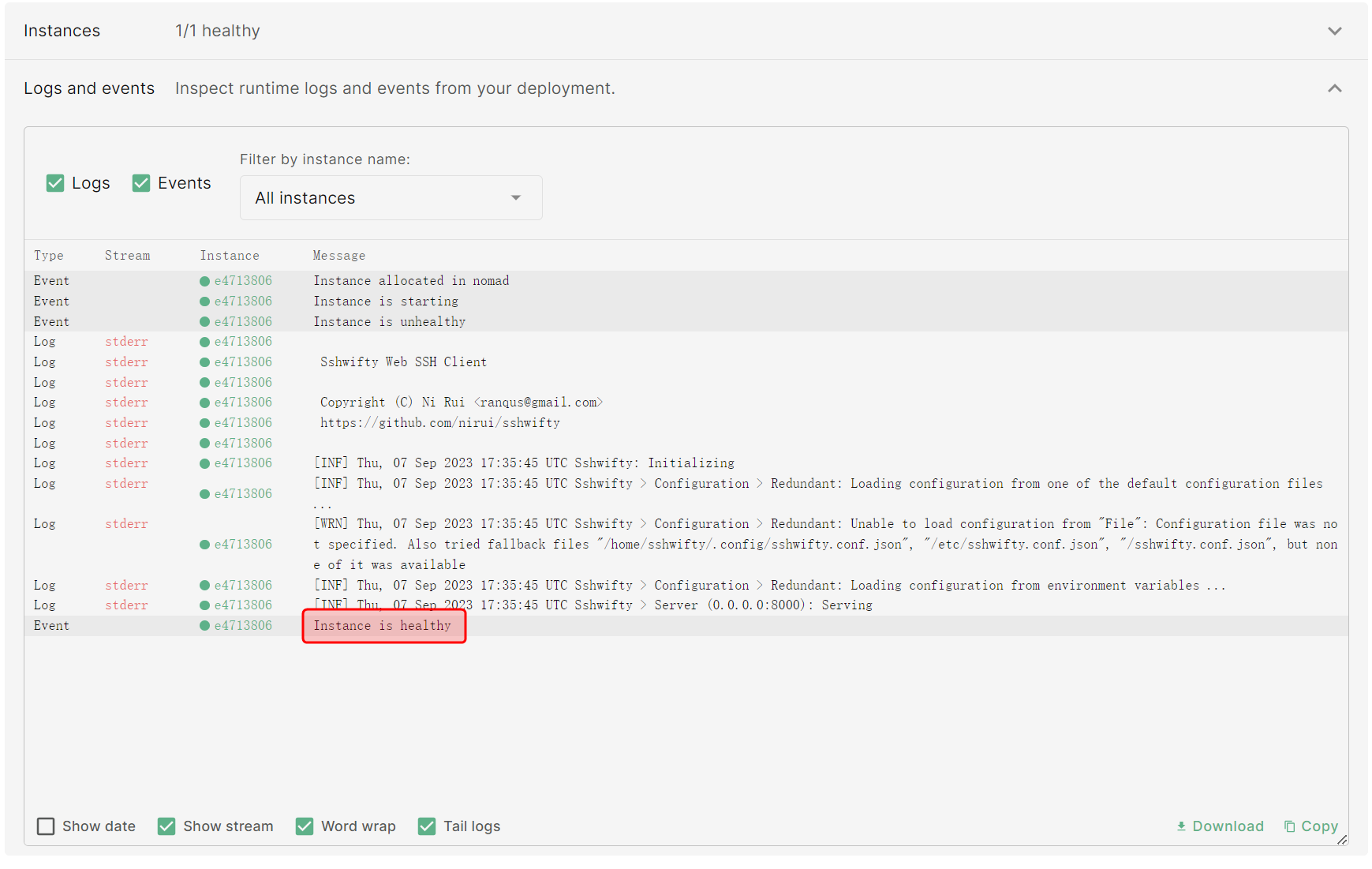
Task: Click green status dot on 'Instance is healthy' row
Action: [x=204, y=626]
